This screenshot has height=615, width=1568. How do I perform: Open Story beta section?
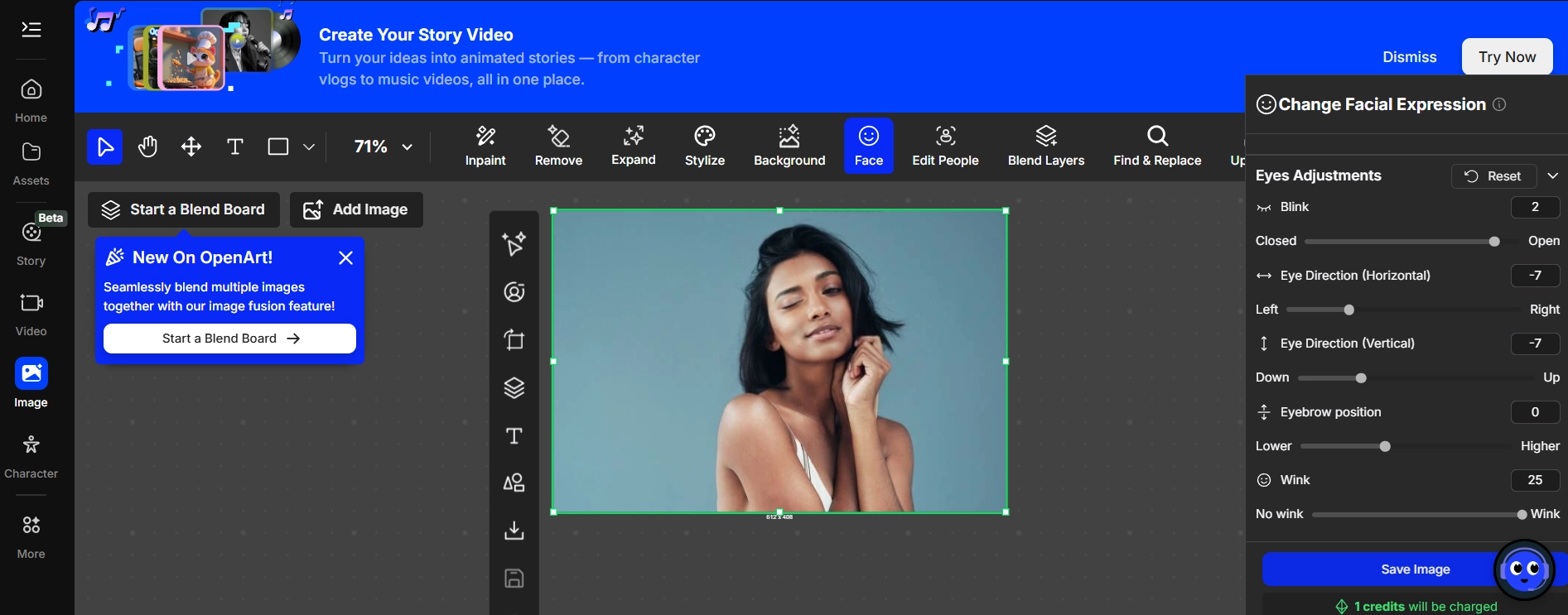click(x=31, y=243)
